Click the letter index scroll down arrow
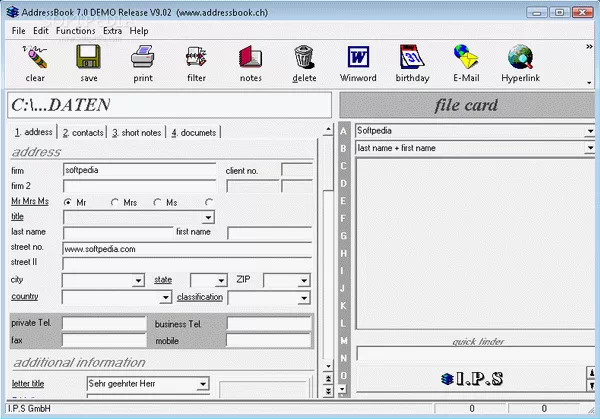Image resolution: width=600 pixels, height=419 pixels. [x=342, y=390]
